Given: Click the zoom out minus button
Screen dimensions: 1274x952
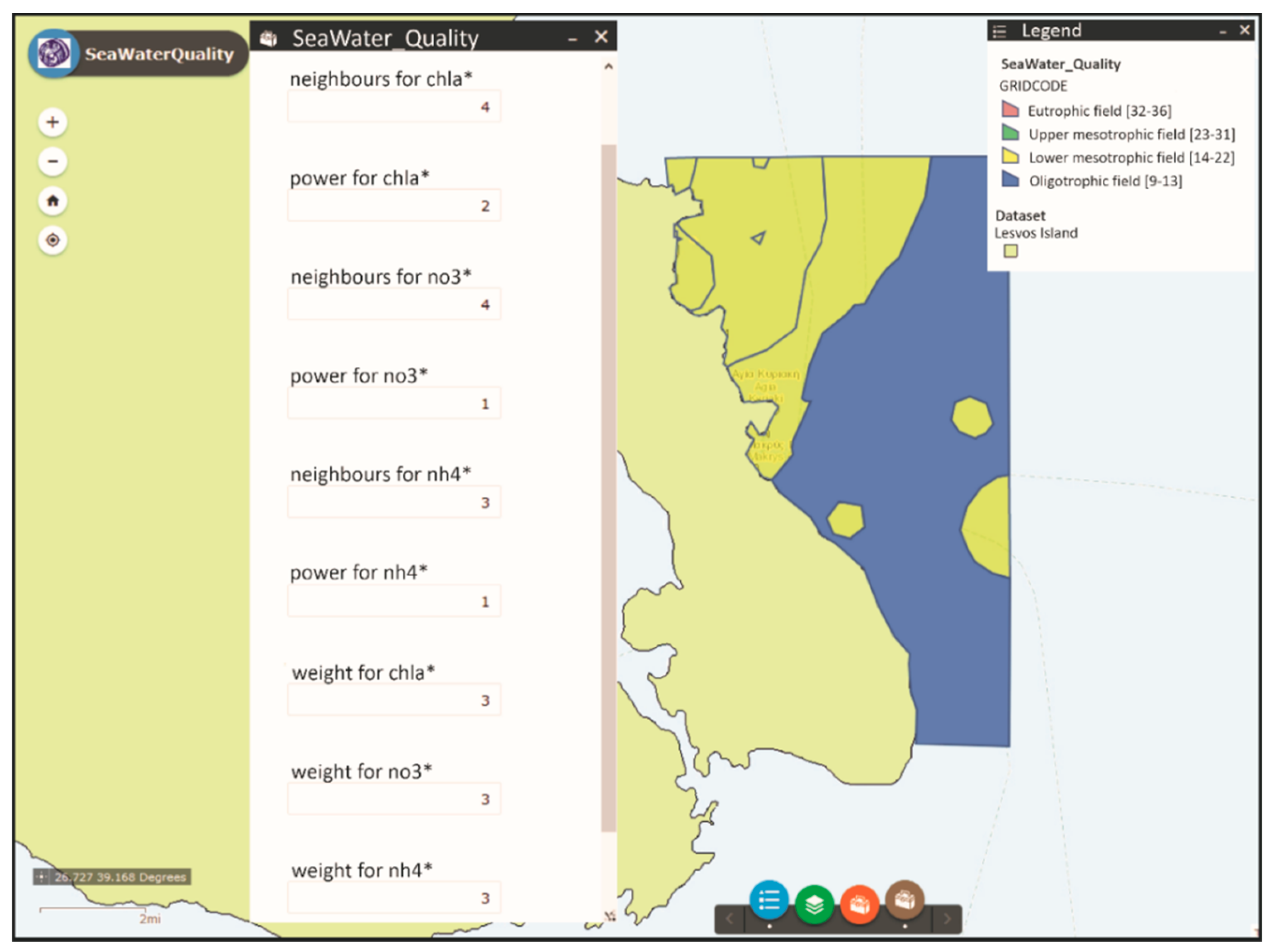Looking at the screenshot, I should pyautogui.click(x=52, y=161).
